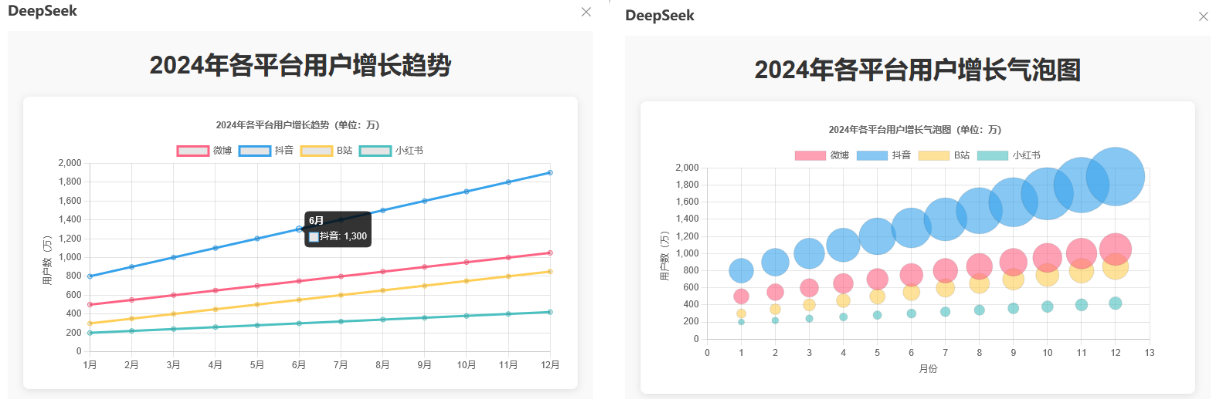
Task: Click the tooltip reading 抖音: 1,300
Action: tap(337, 228)
